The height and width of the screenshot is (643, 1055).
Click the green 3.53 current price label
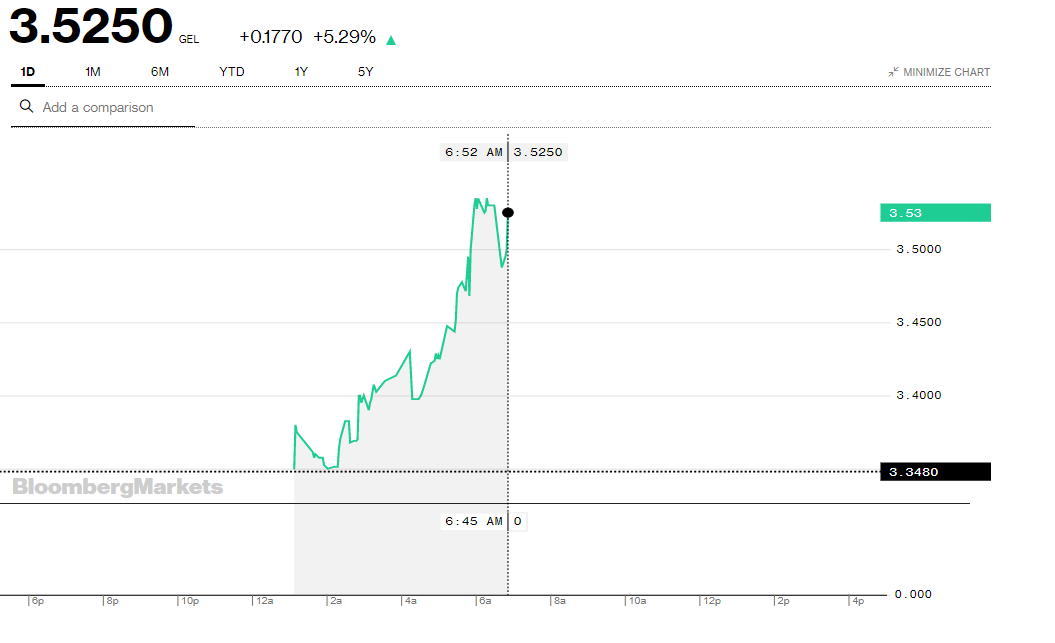(x=935, y=212)
